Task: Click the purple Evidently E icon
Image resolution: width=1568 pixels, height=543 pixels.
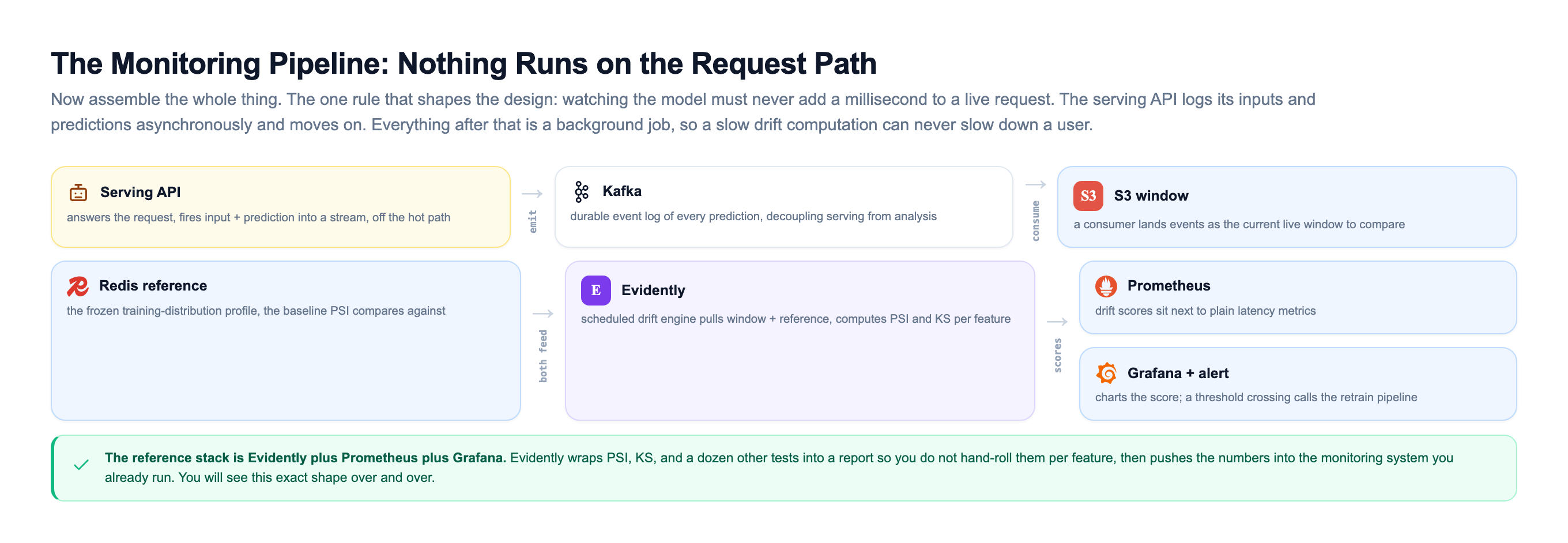Action: coord(595,291)
